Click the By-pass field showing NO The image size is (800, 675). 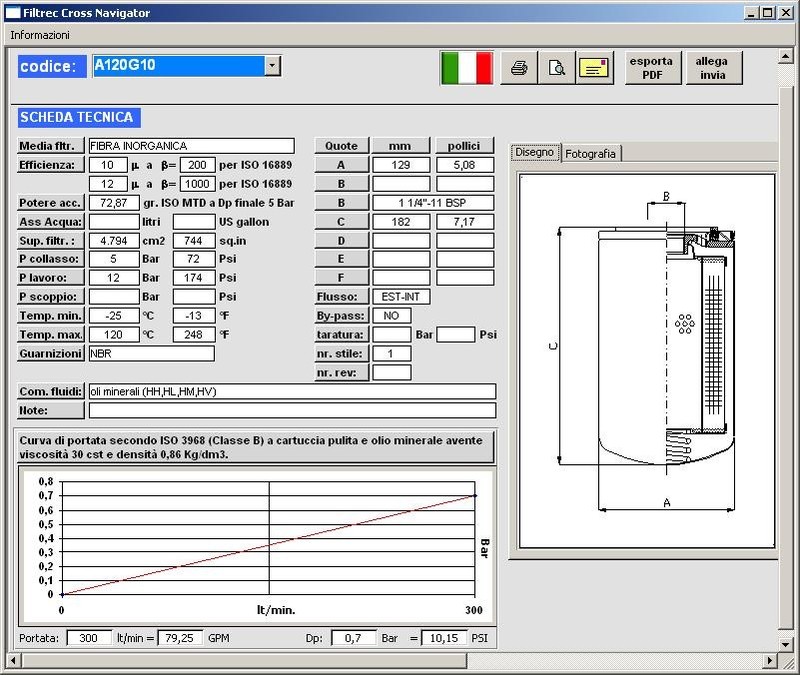(x=392, y=316)
